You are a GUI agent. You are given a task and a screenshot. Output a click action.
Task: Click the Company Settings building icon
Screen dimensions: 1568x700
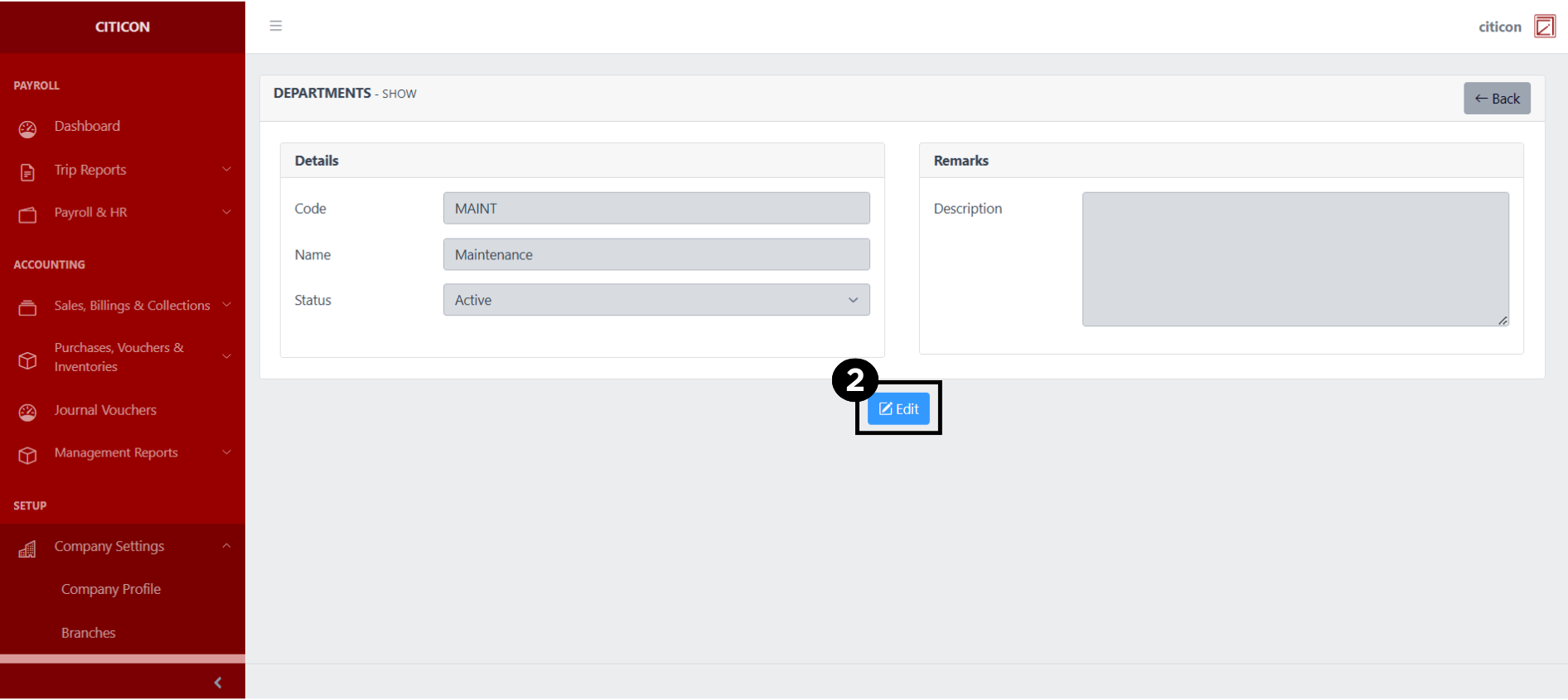[28, 548]
